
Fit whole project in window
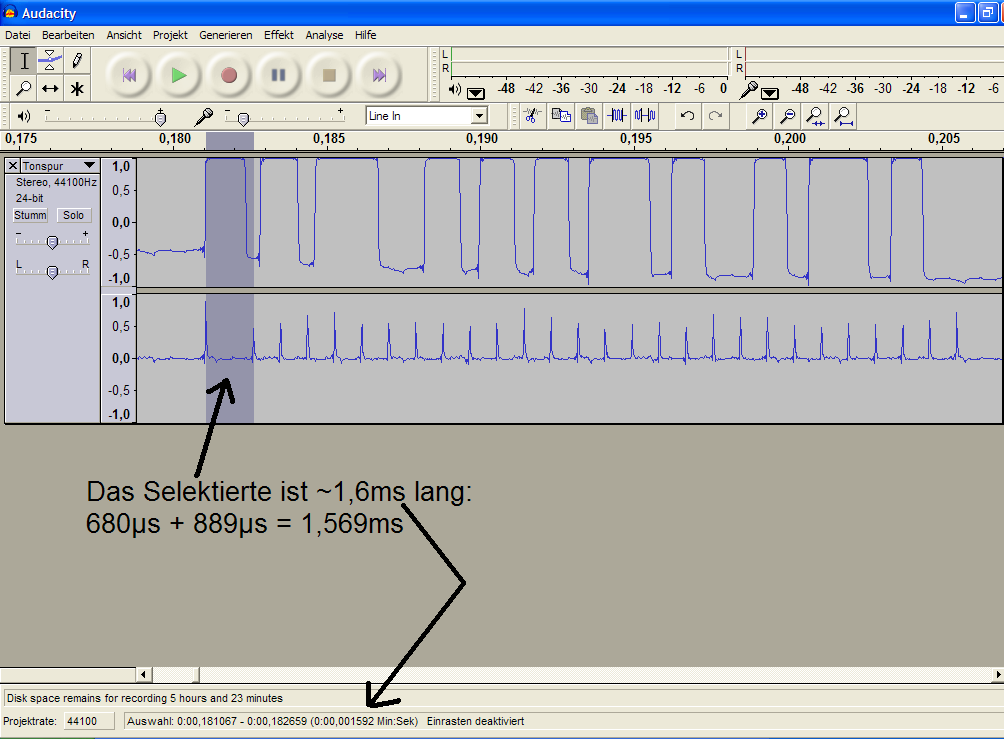click(x=843, y=116)
